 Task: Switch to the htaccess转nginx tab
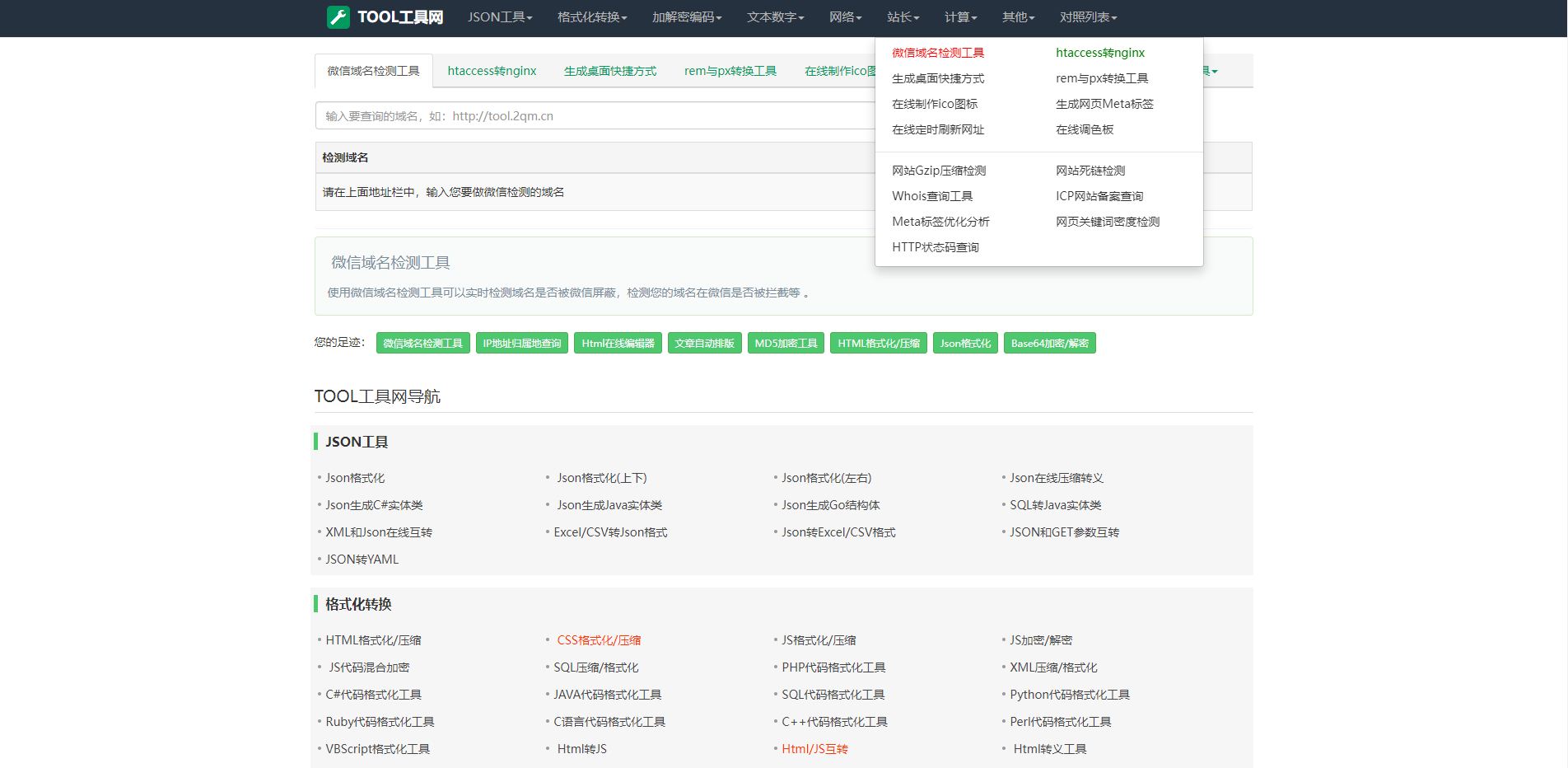pyautogui.click(x=492, y=71)
